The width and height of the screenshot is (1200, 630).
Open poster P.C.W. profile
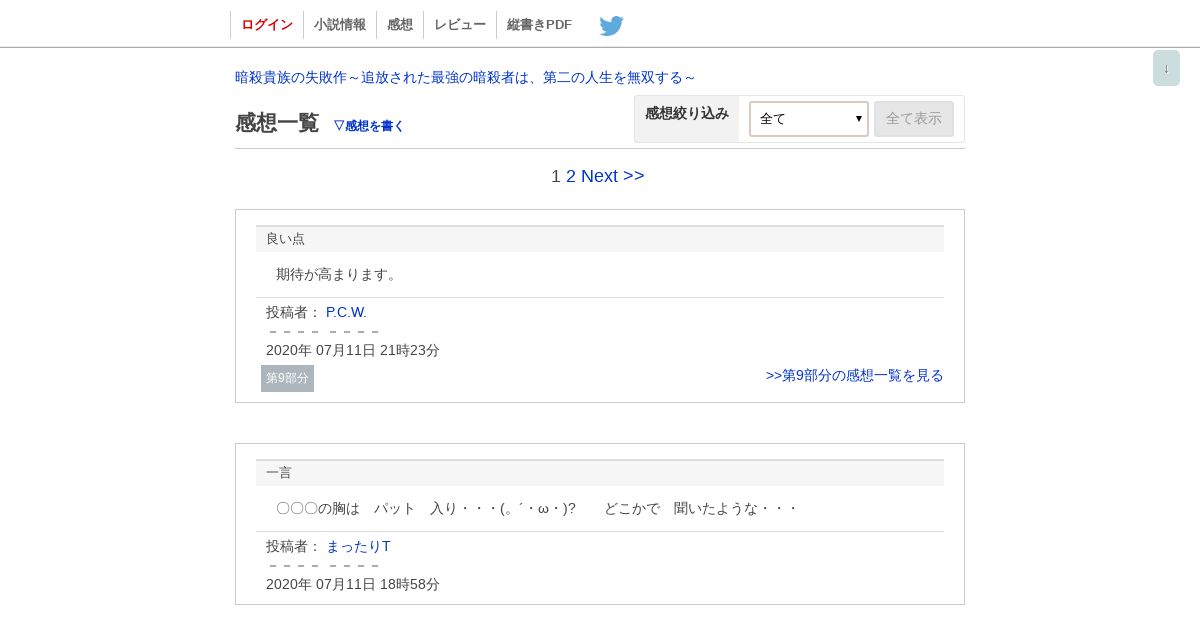pyautogui.click(x=346, y=312)
